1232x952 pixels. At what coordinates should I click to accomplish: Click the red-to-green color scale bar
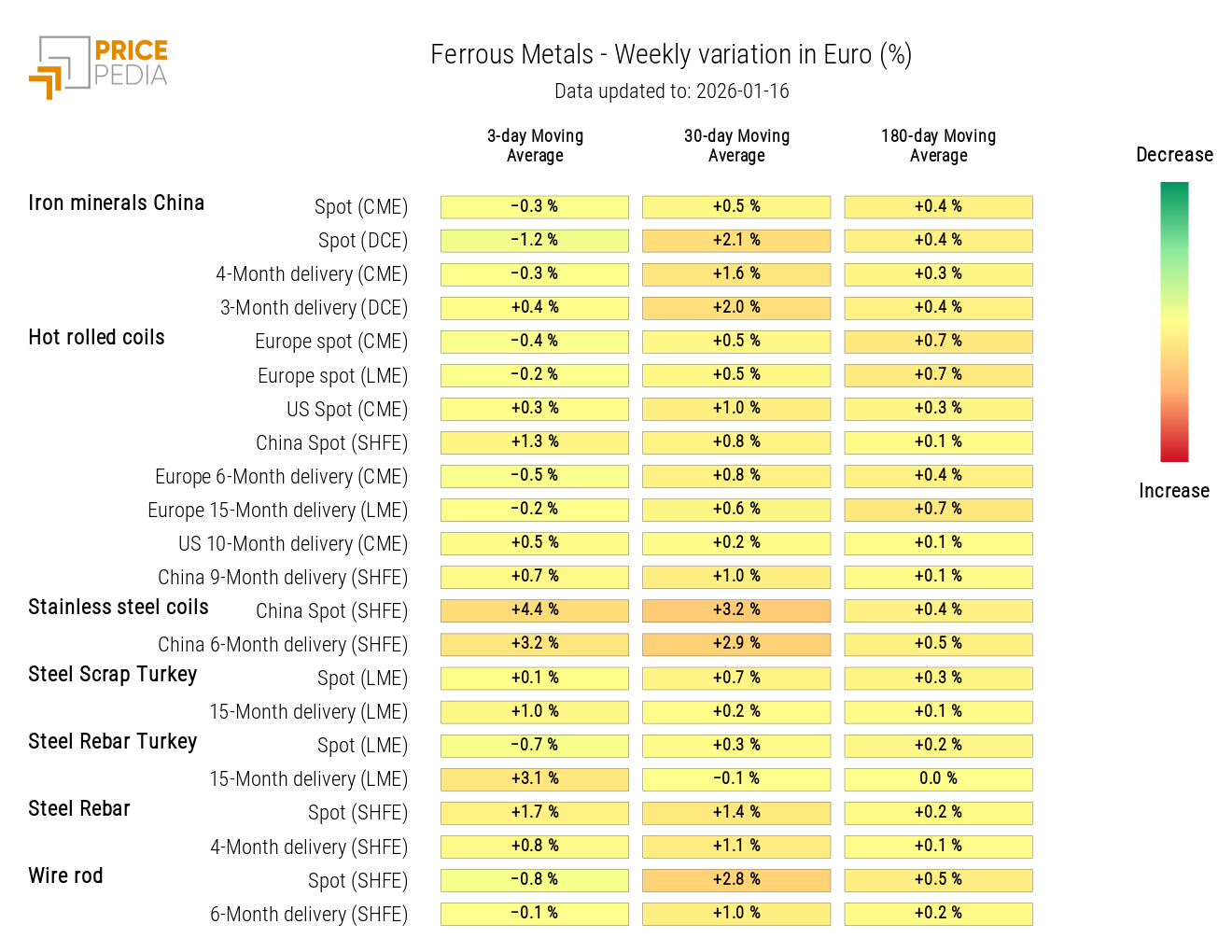1173,321
